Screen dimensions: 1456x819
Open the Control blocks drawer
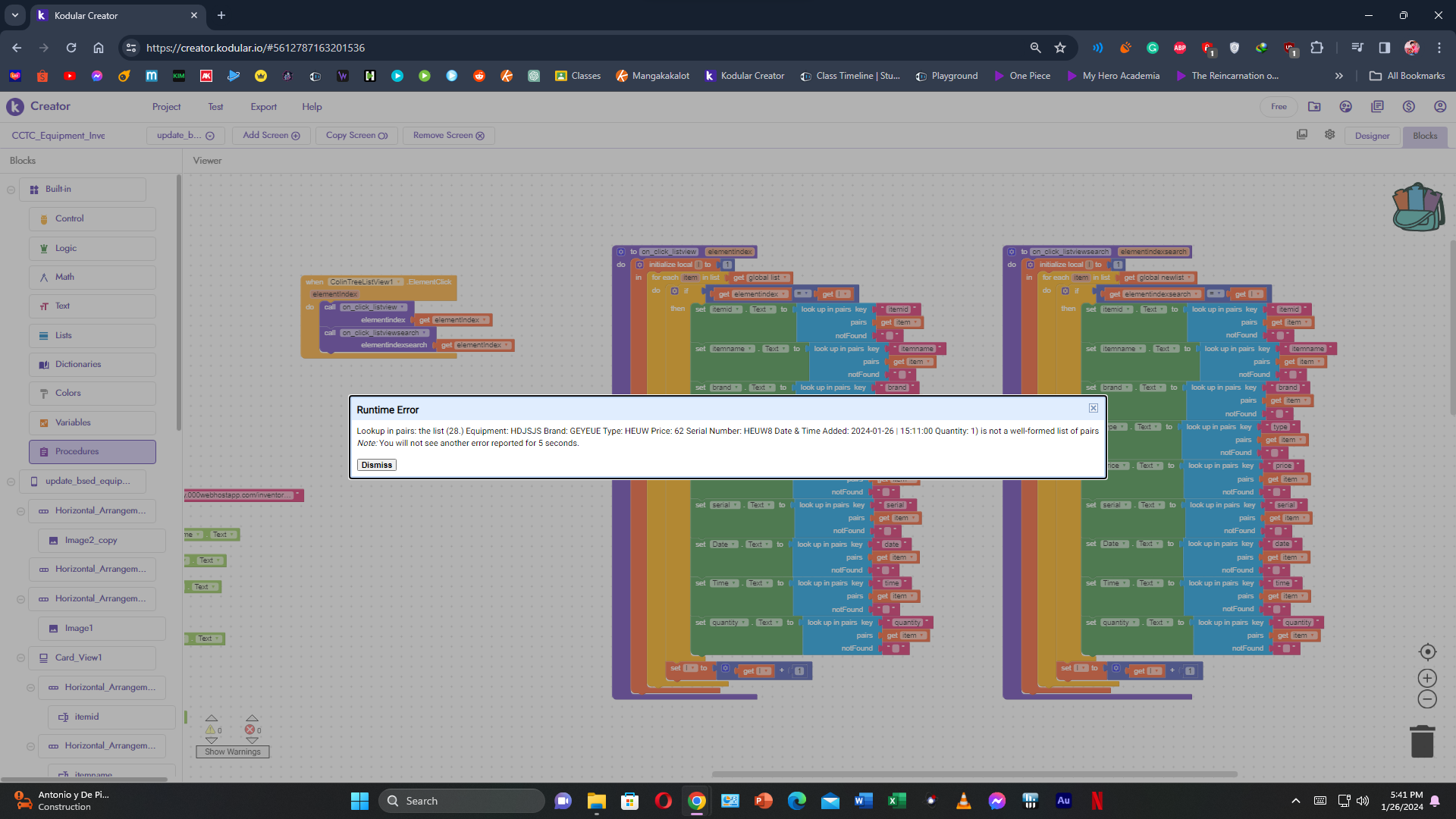[69, 218]
